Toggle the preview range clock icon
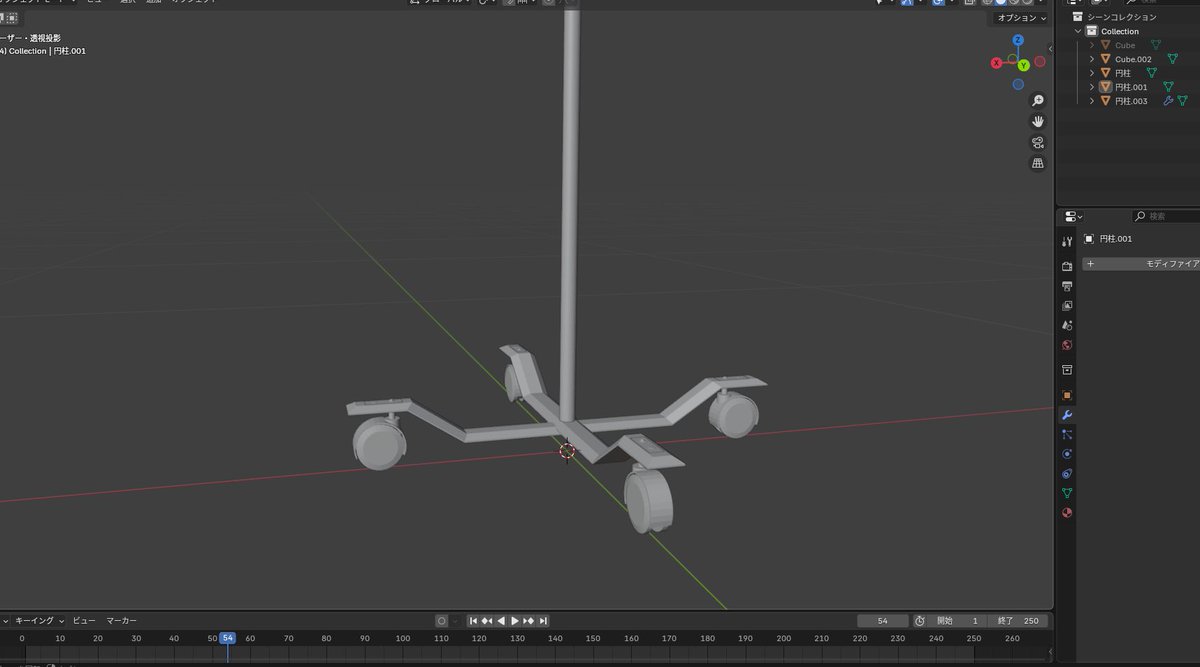 [920, 621]
